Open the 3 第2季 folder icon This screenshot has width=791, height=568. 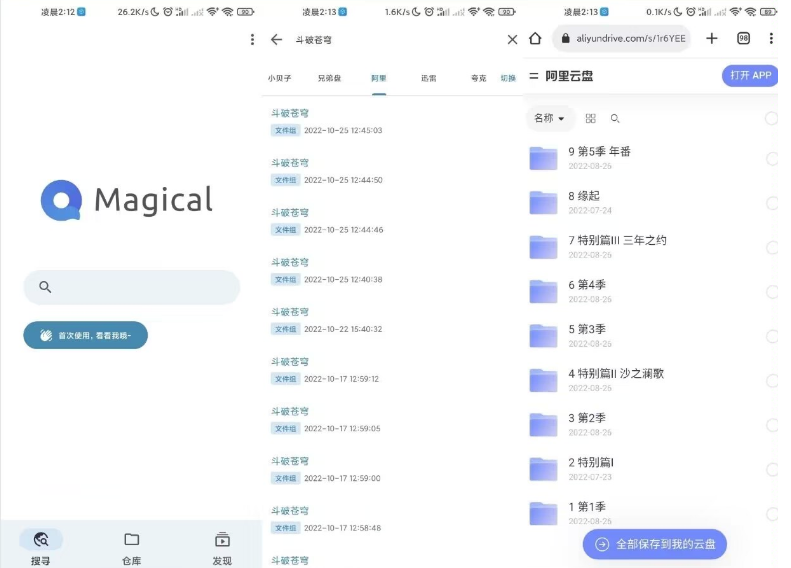[543, 424]
